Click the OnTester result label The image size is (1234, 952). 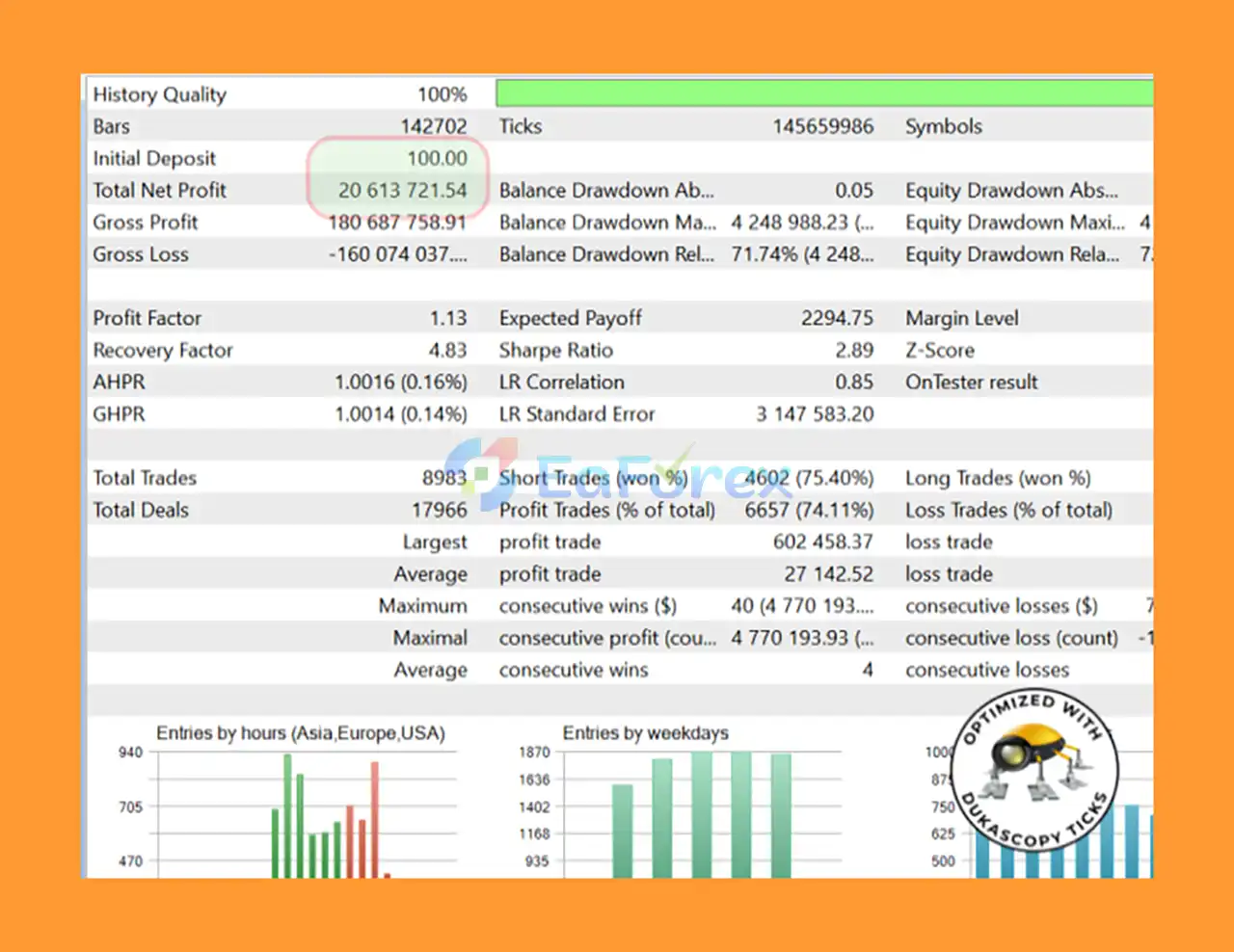tap(971, 382)
